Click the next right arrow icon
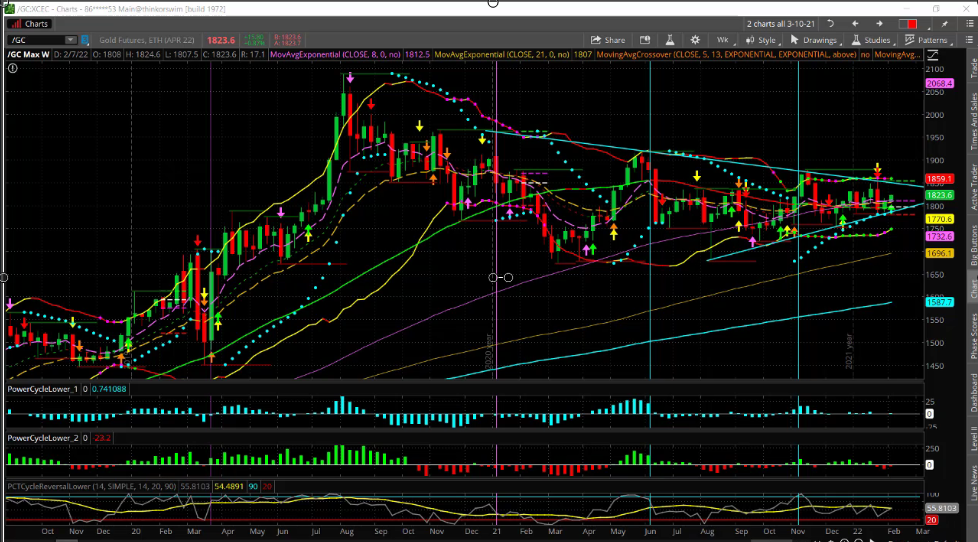Image resolution: width=978 pixels, height=542 pixels. pos(879,24)
